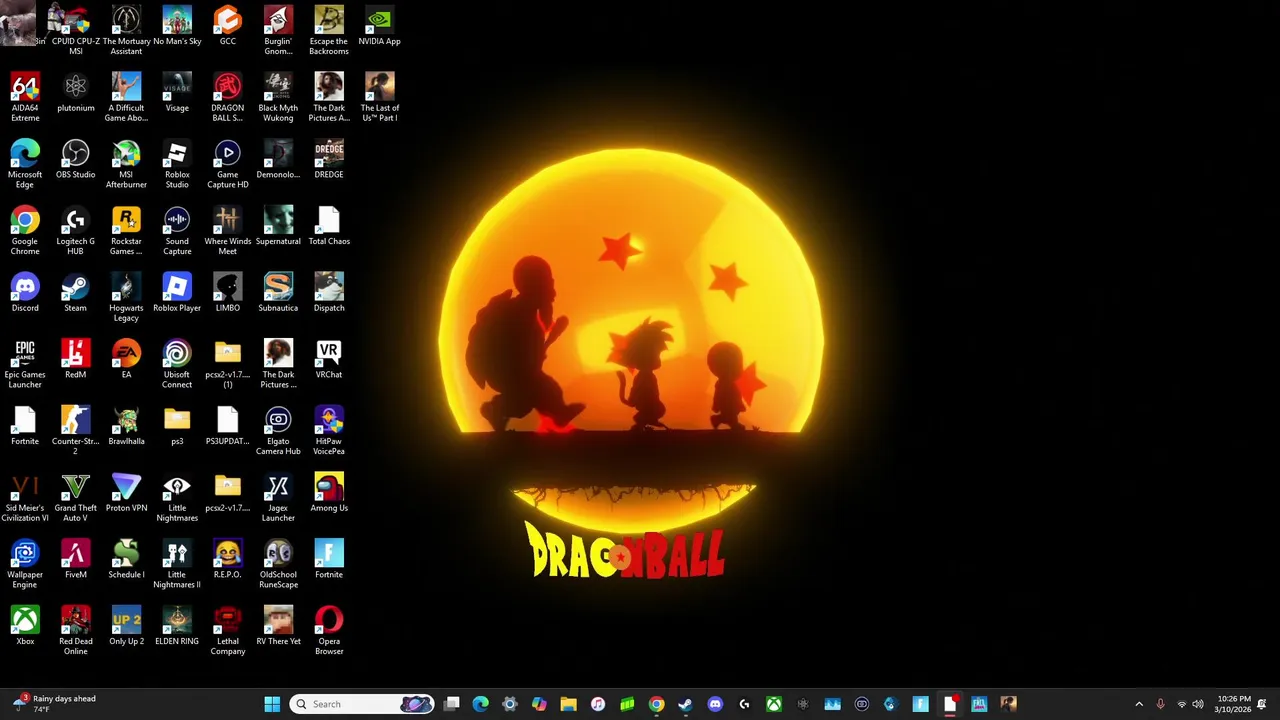
Task: Select PS3UPDAT file icon
Action: click(x=228, y=427)
